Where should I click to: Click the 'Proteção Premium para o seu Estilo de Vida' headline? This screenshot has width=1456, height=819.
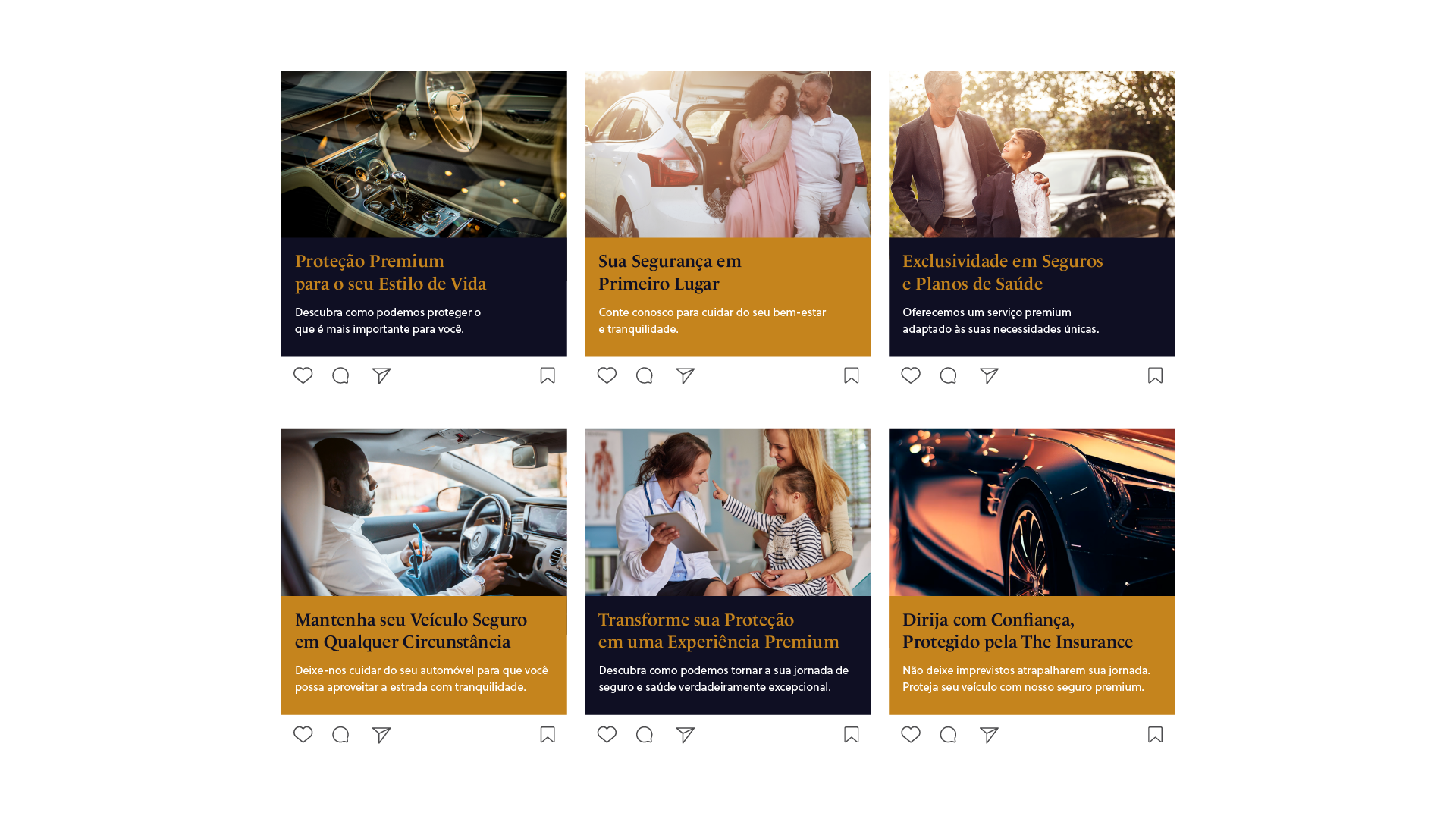pyautogui.click(x=390, y=272)
